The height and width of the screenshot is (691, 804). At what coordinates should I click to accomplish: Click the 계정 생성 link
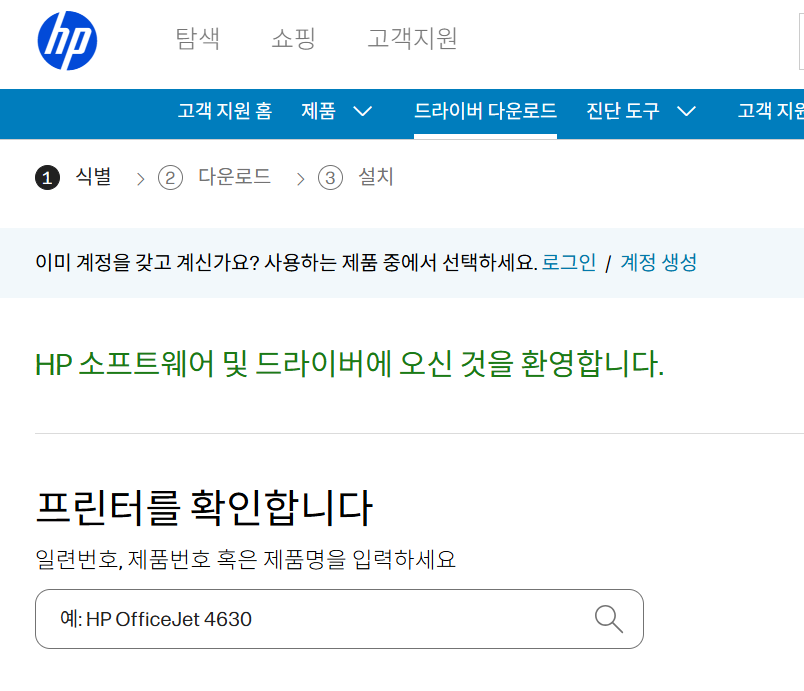pos(659,262)
